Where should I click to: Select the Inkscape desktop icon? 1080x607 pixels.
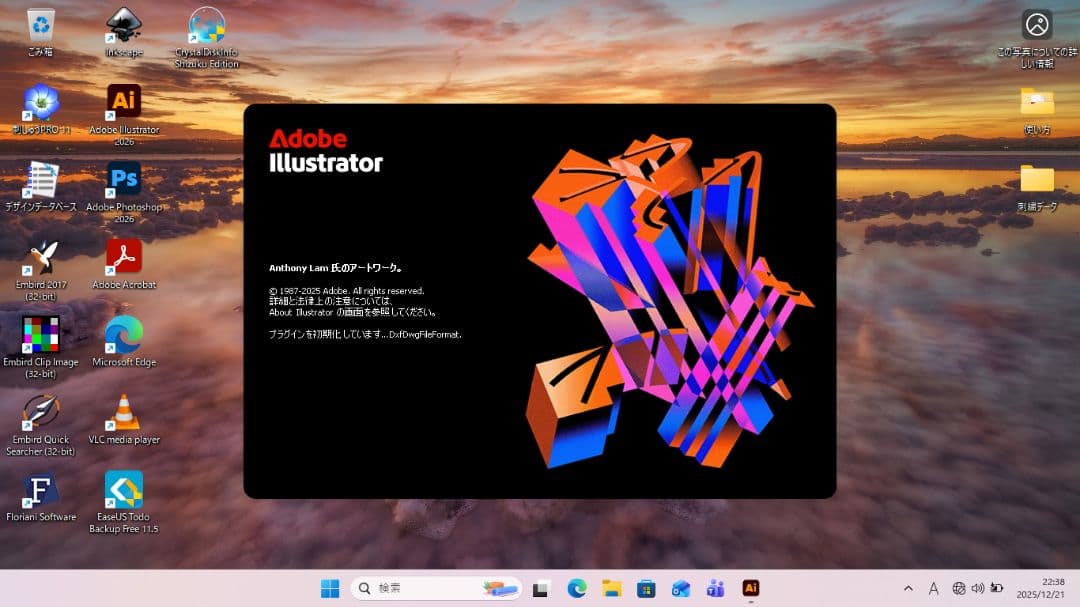pyautogui.click(x=124, y=26)
